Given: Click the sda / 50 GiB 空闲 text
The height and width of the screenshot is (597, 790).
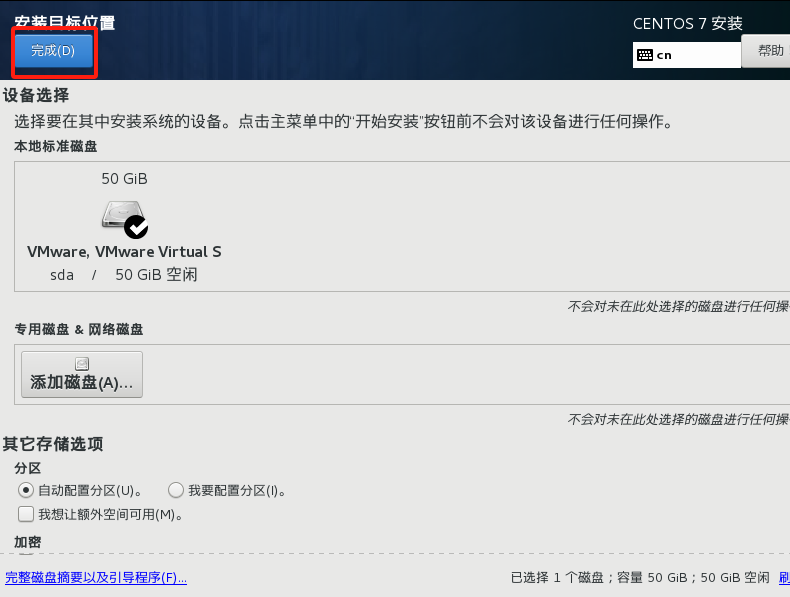Looking at the screenshot, I should click(x=124, y=275).
